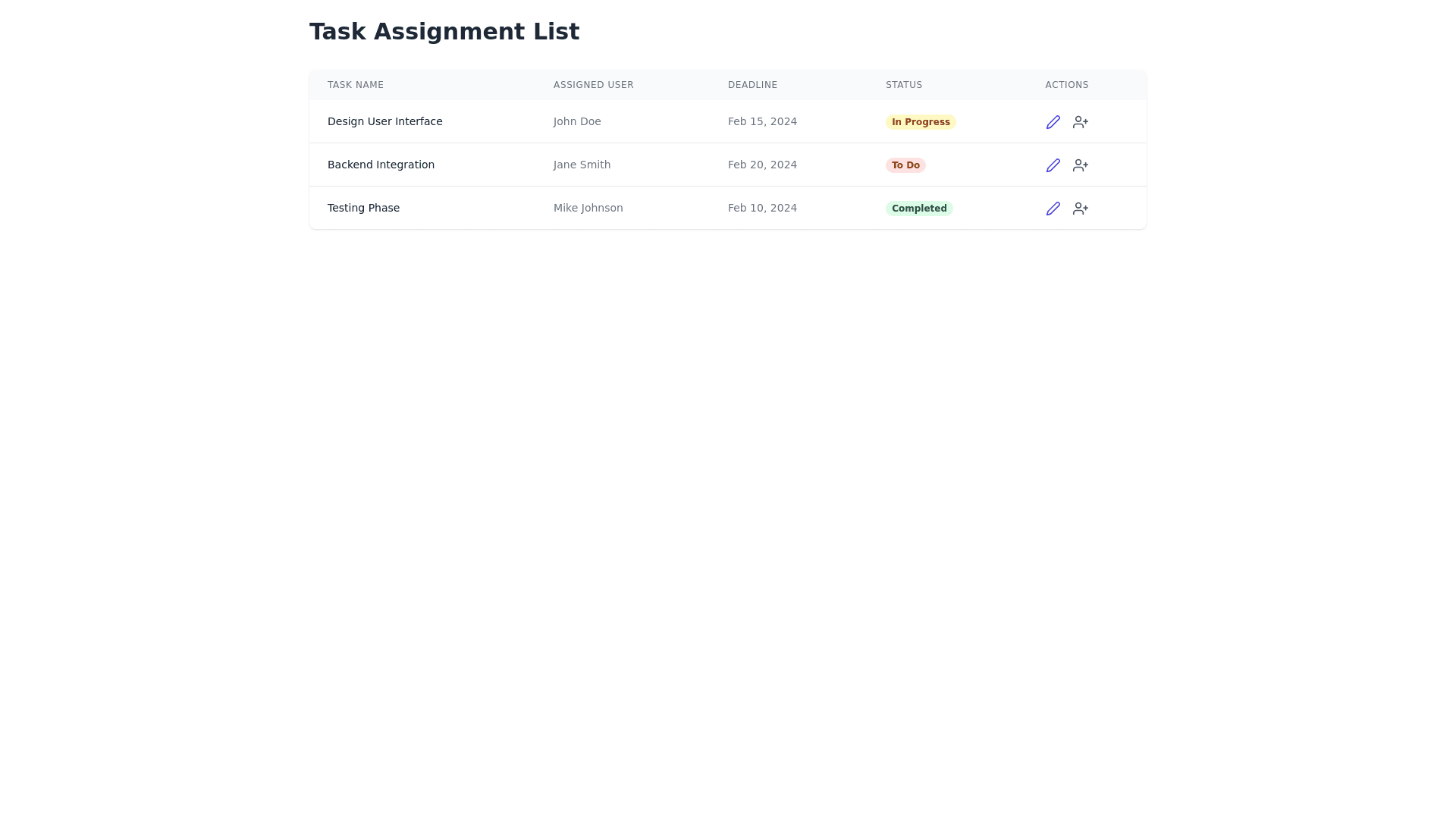Click assigned user John Doe
This screenshot has width=1456, height=819.
pos(577,121)
